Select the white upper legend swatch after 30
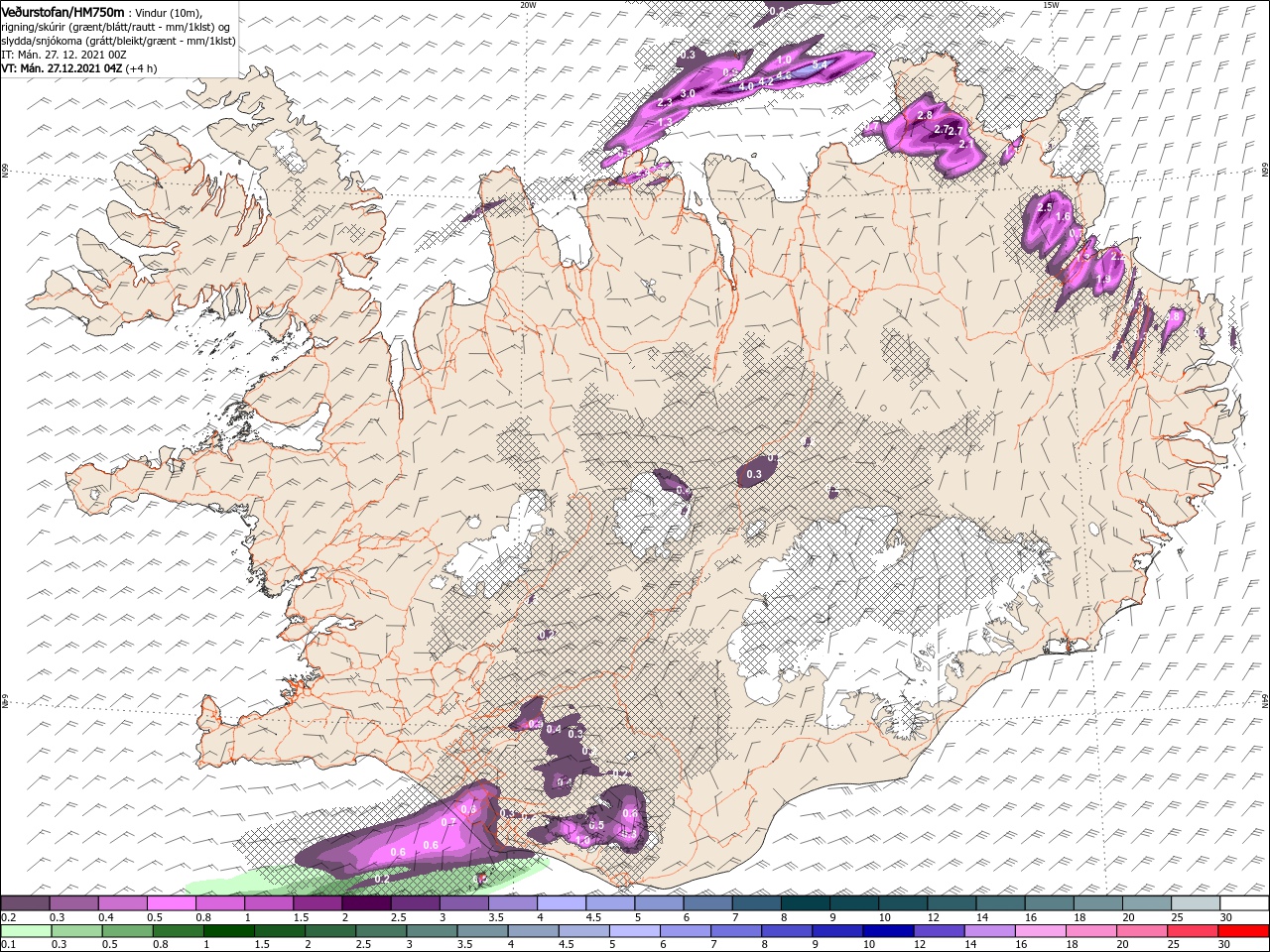 [1244, 903]
